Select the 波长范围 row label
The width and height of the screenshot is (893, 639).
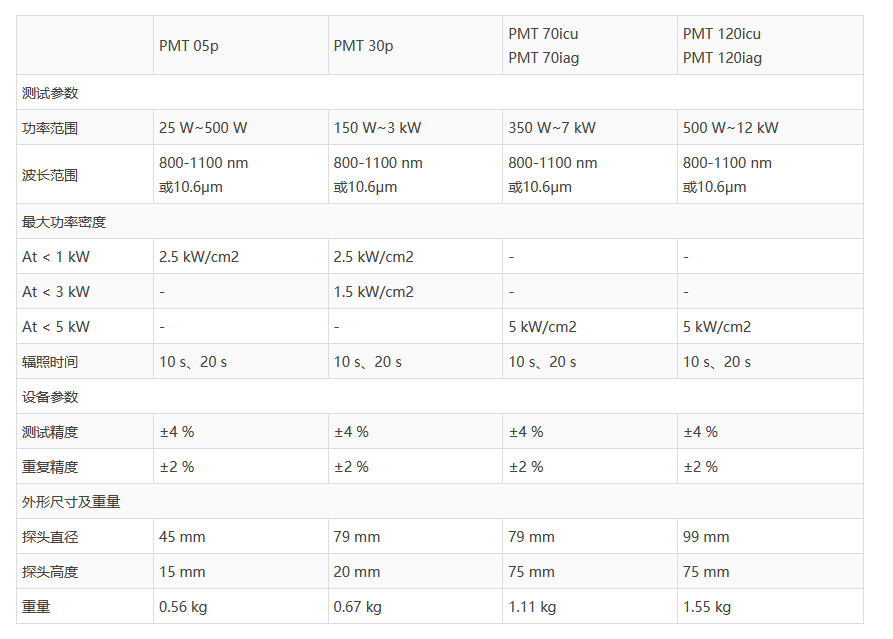coord(50,175)
